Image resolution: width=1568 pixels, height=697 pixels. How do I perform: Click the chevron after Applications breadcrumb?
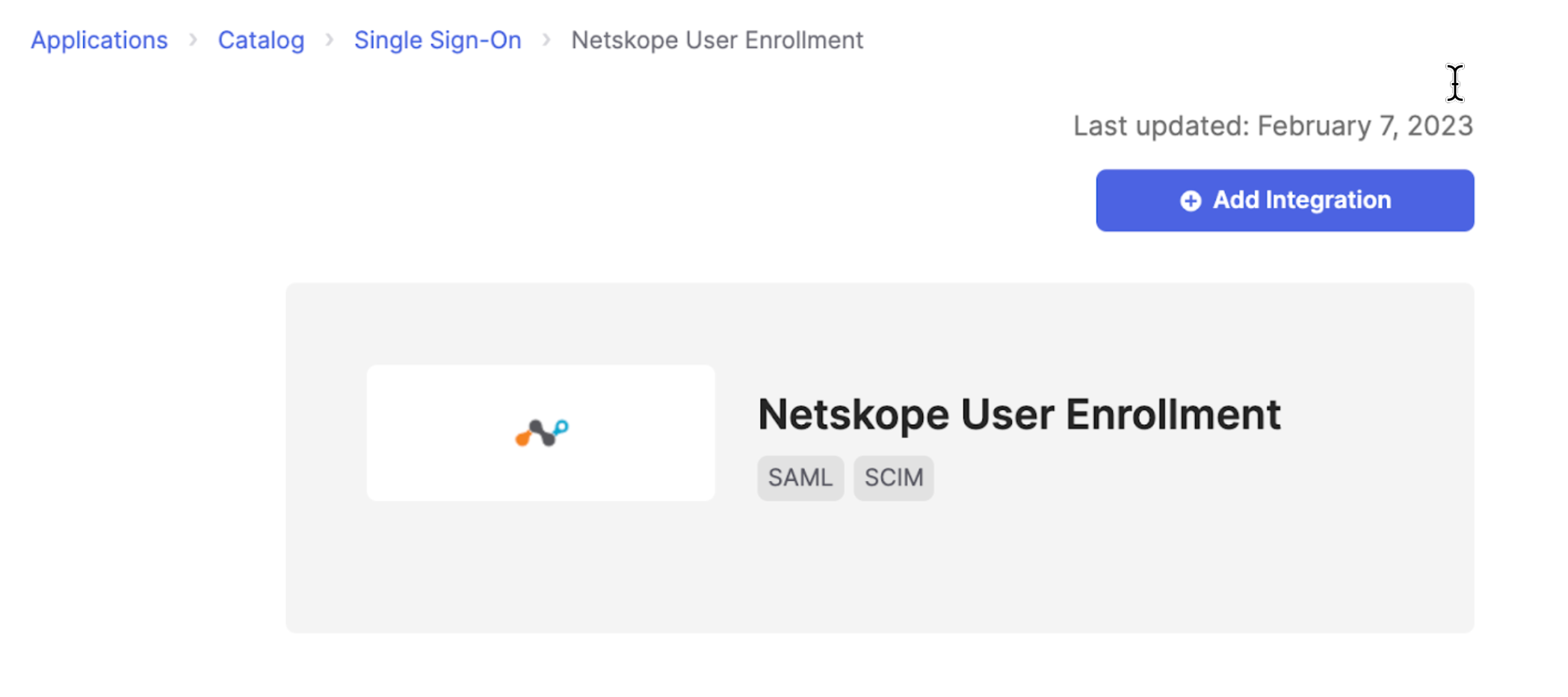(193, 40)
